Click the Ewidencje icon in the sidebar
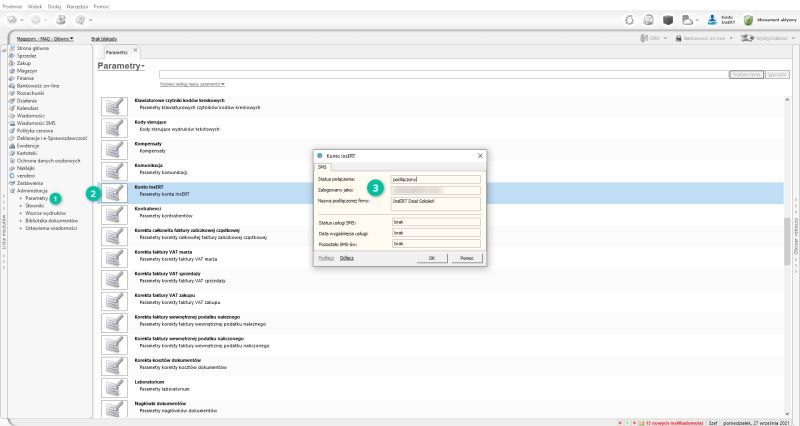Viewport: 800px width, 426px height. pos(12,146)
